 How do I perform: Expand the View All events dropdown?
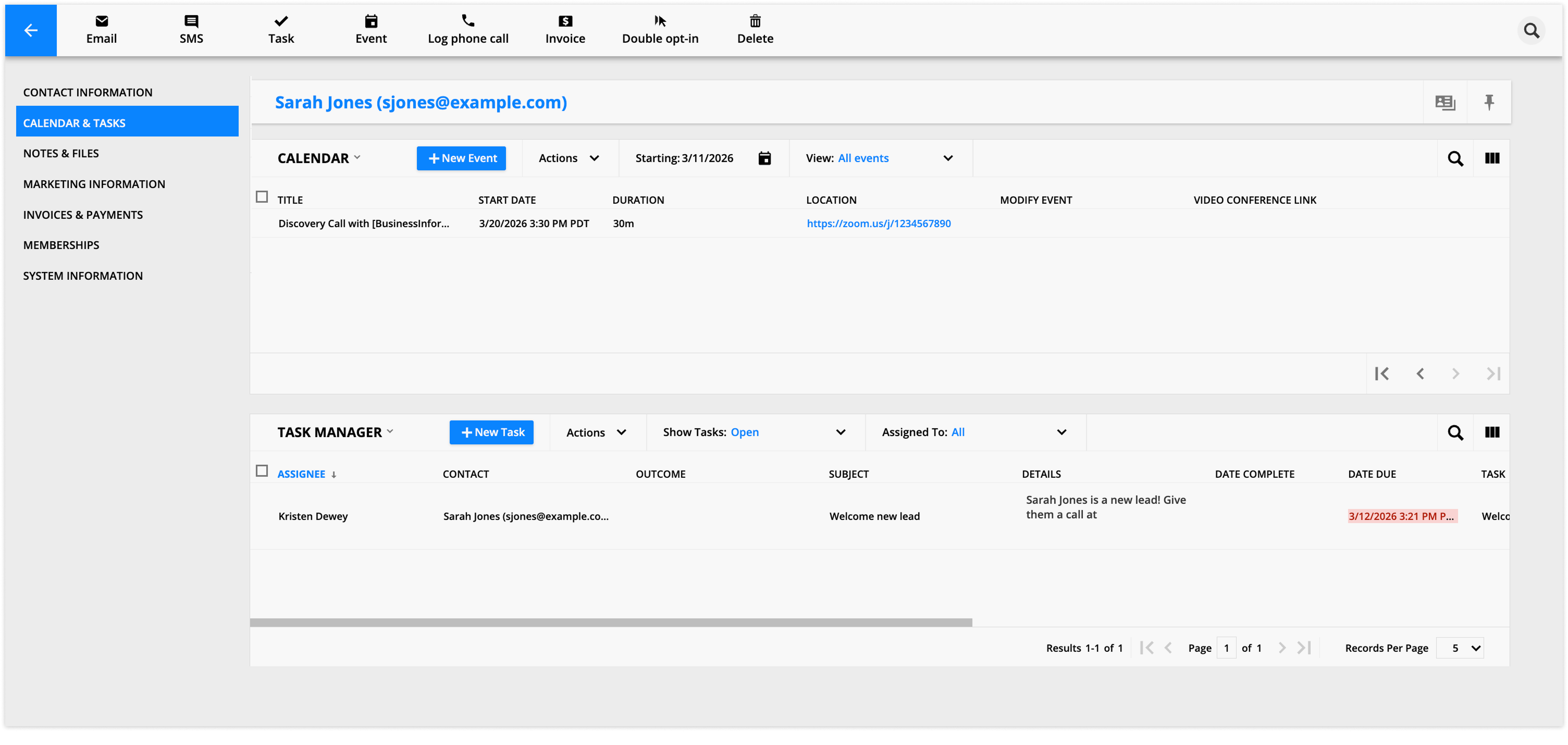[947, 158]
